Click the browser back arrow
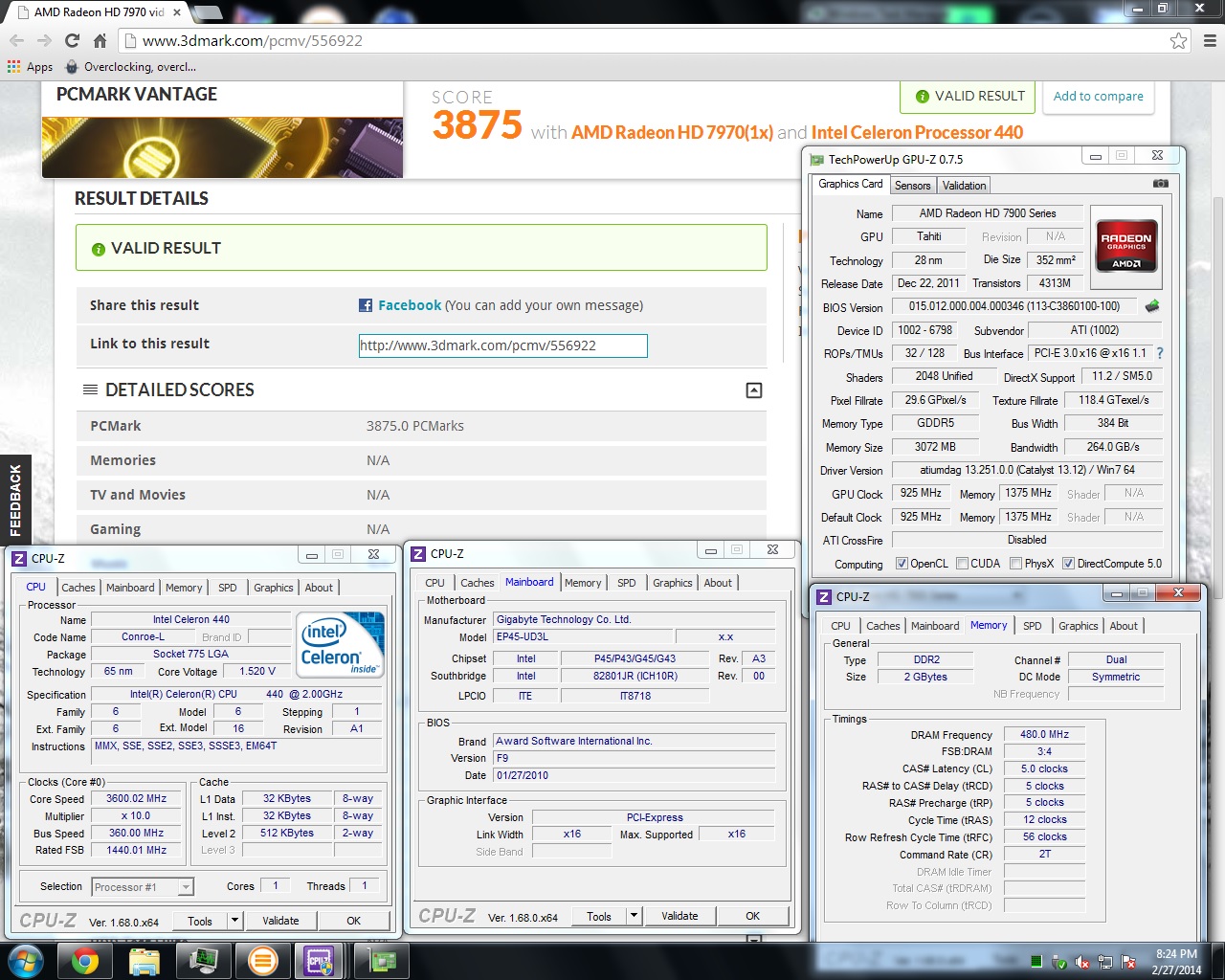This screenshot has width=1225, height=980. pos(16,40)
